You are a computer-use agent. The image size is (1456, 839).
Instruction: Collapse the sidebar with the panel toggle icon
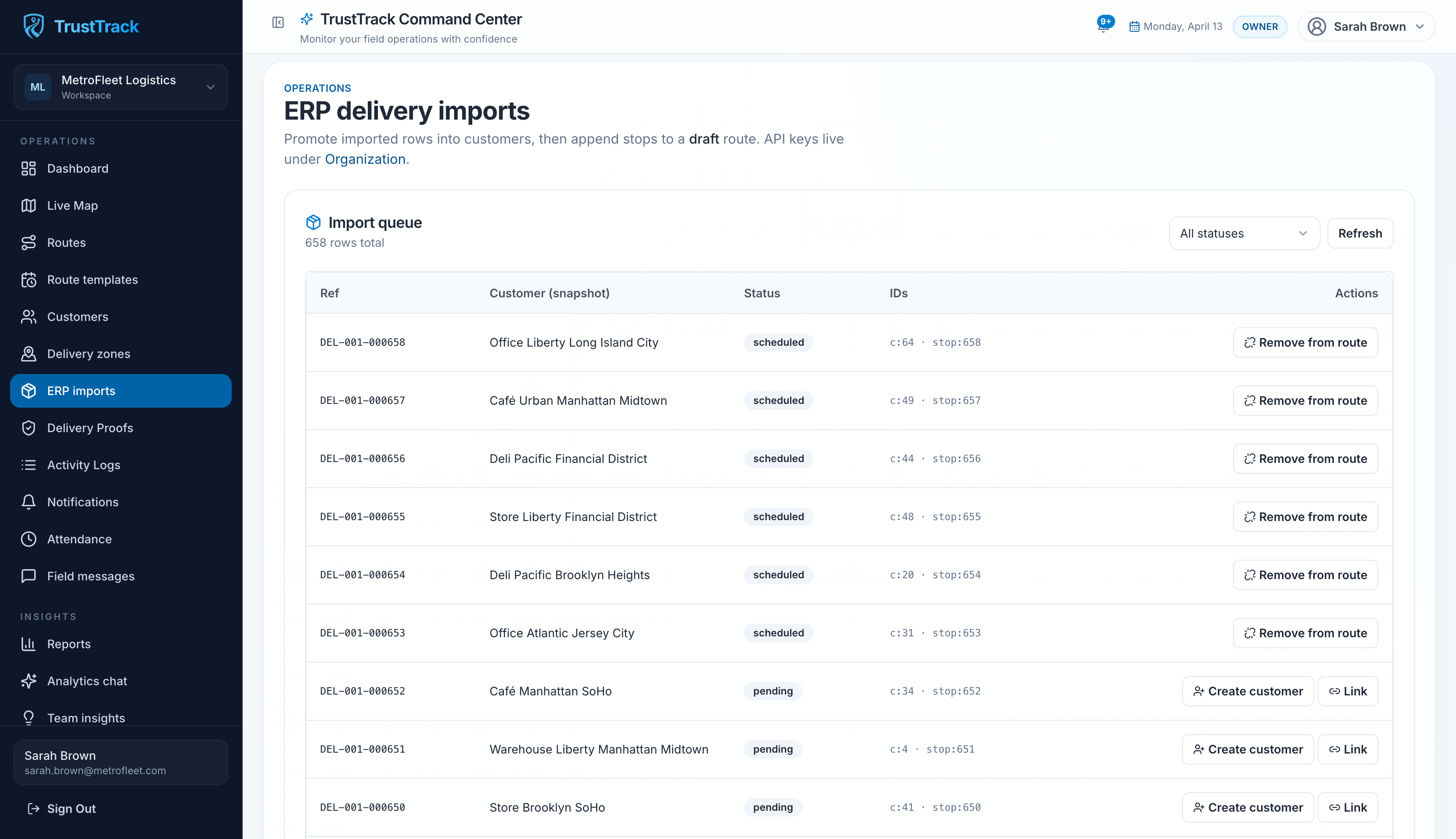click(x=278, y=22)
